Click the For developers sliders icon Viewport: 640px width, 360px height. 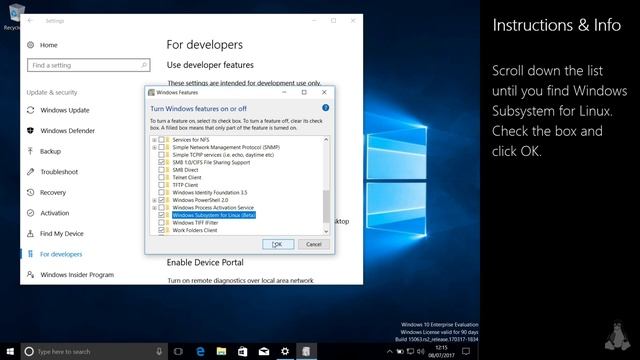(31, 254)
